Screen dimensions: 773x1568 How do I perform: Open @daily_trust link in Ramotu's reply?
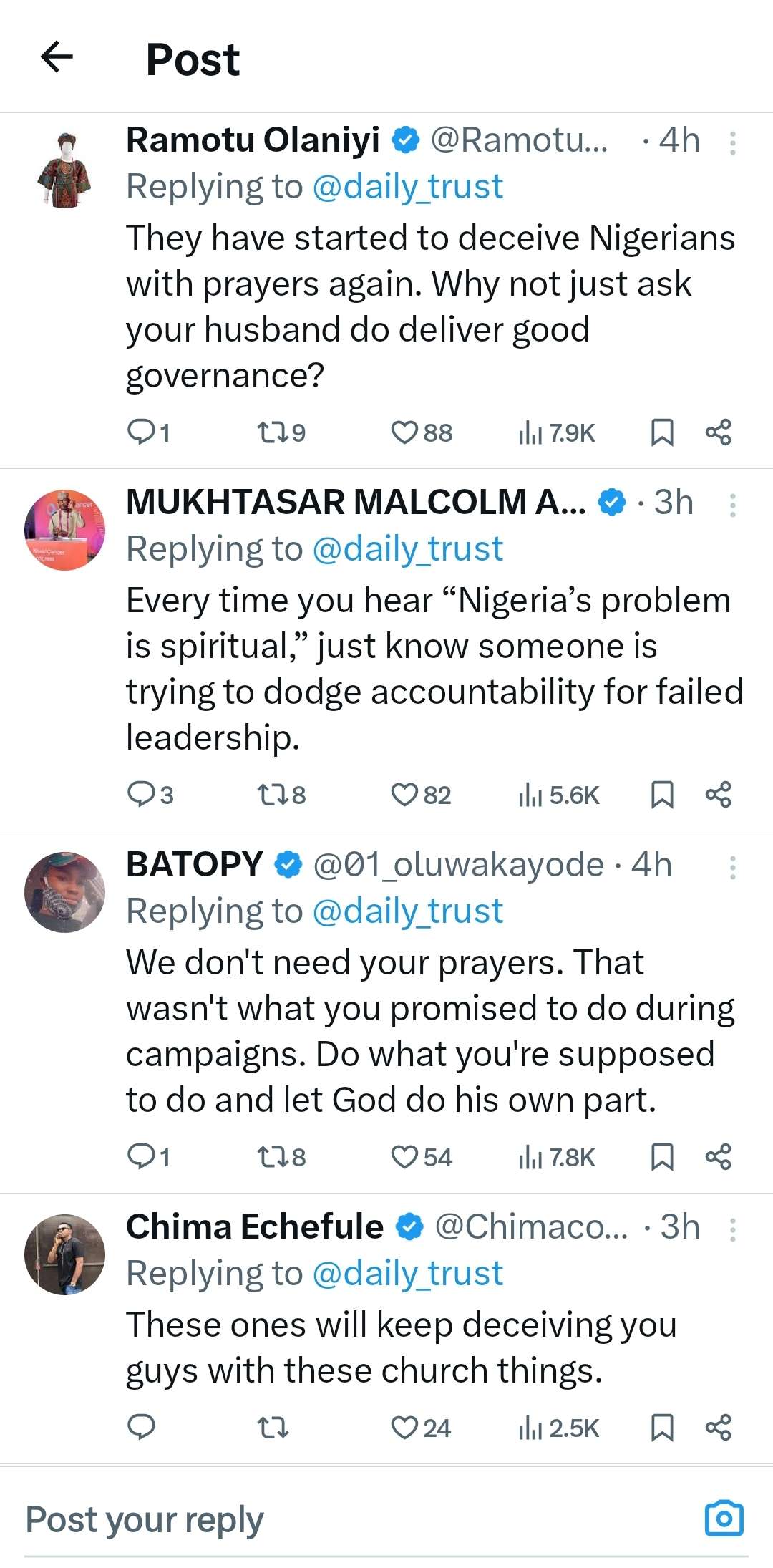[408, 187]
